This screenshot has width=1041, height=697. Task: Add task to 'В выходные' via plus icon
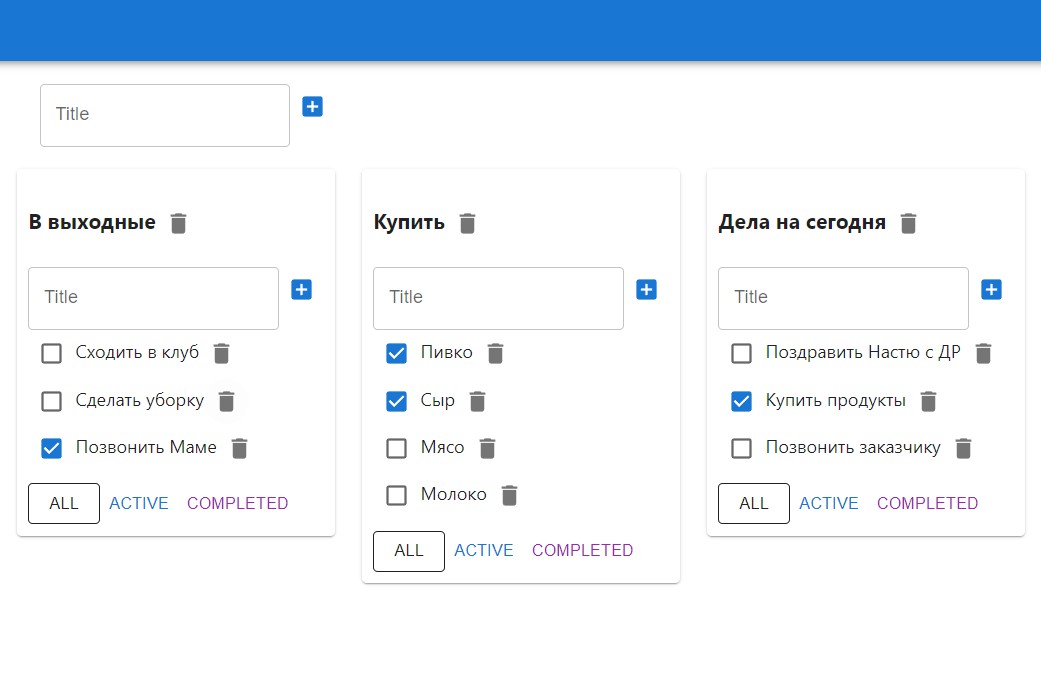301,289
